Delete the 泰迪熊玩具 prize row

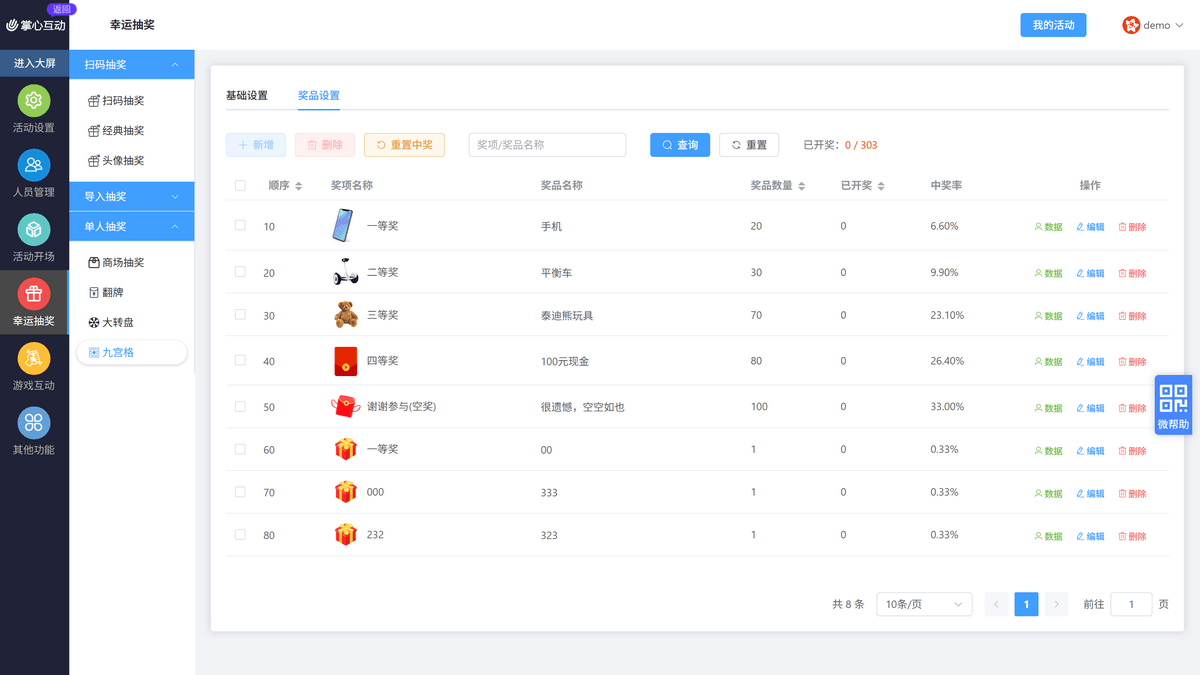1132,316
